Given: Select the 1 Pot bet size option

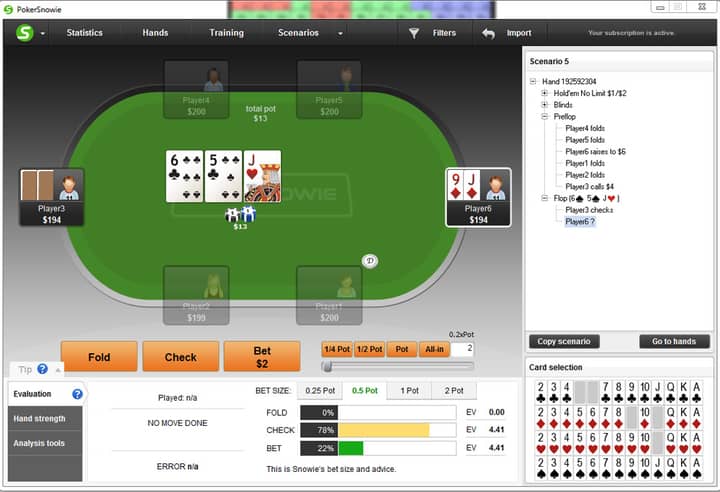Looking at the screenshot, I should click(409, 390).
